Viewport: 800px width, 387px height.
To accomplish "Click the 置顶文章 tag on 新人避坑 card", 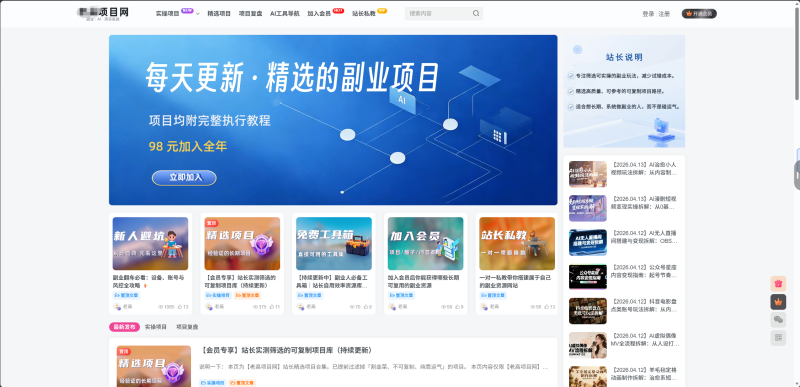I will (x=126, y=295).
